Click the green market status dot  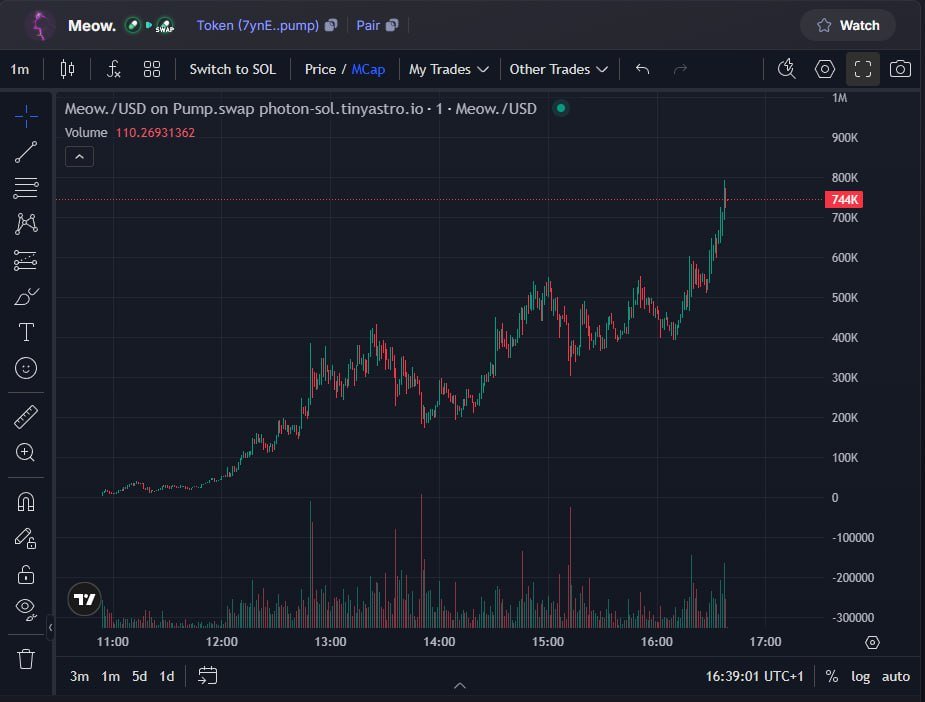pos(561,108)
